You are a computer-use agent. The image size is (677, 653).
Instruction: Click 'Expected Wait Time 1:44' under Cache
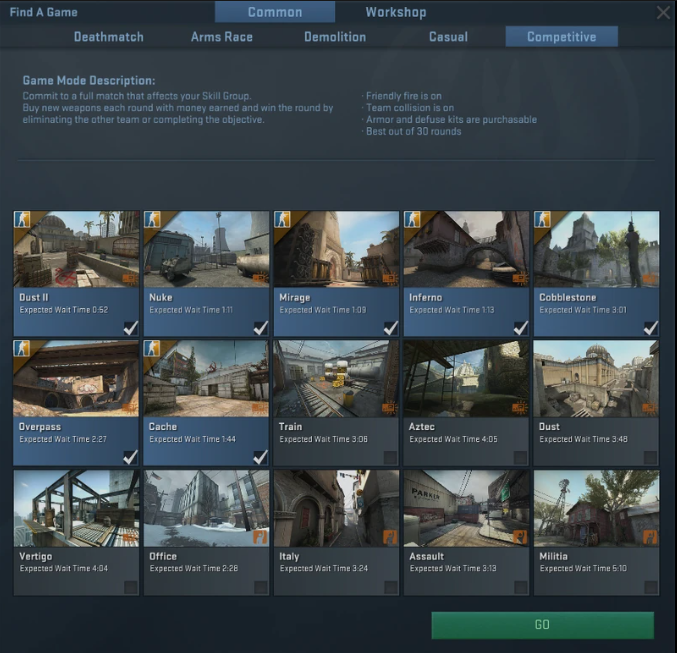pyautogui.click(x=193, y=439)
